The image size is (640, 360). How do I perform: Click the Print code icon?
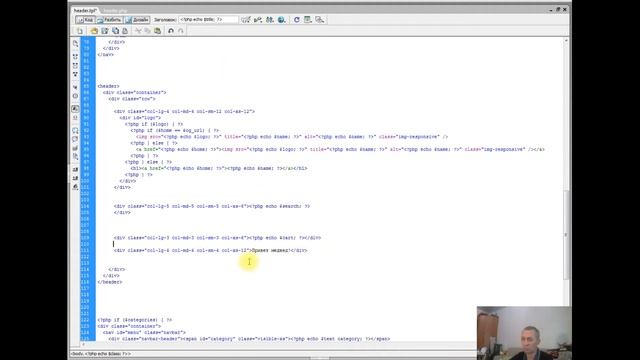point(125,31)
